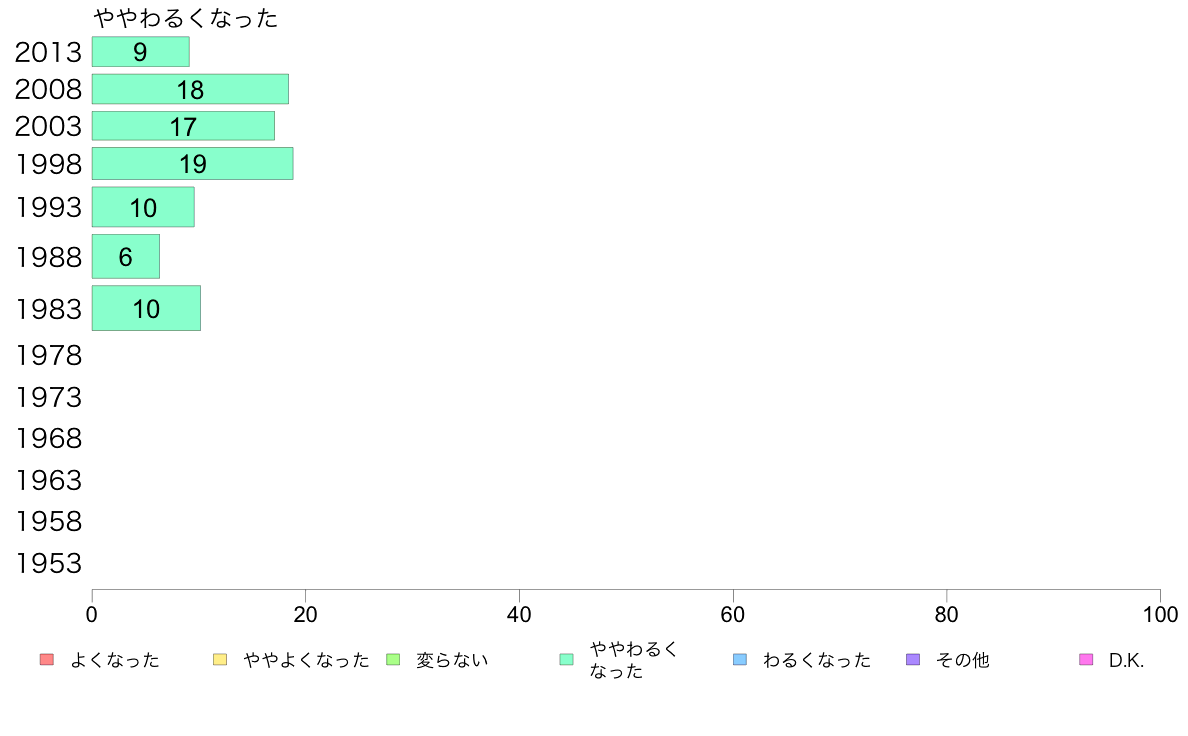Select the 2003 bar labeled 17

(x=183, y=126)
